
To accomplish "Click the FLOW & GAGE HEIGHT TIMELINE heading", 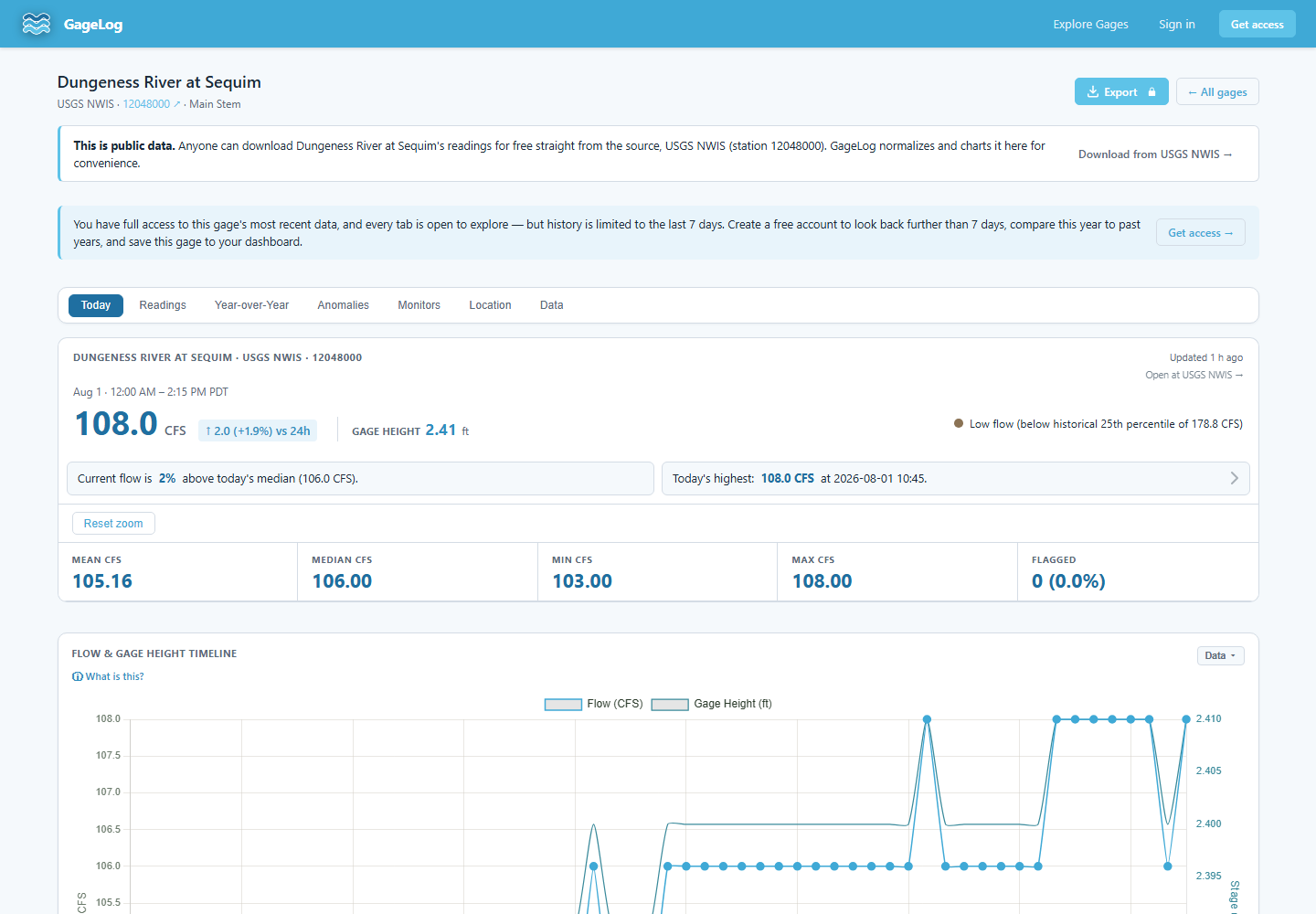I will pyautogui.click(x=154, y=654).
